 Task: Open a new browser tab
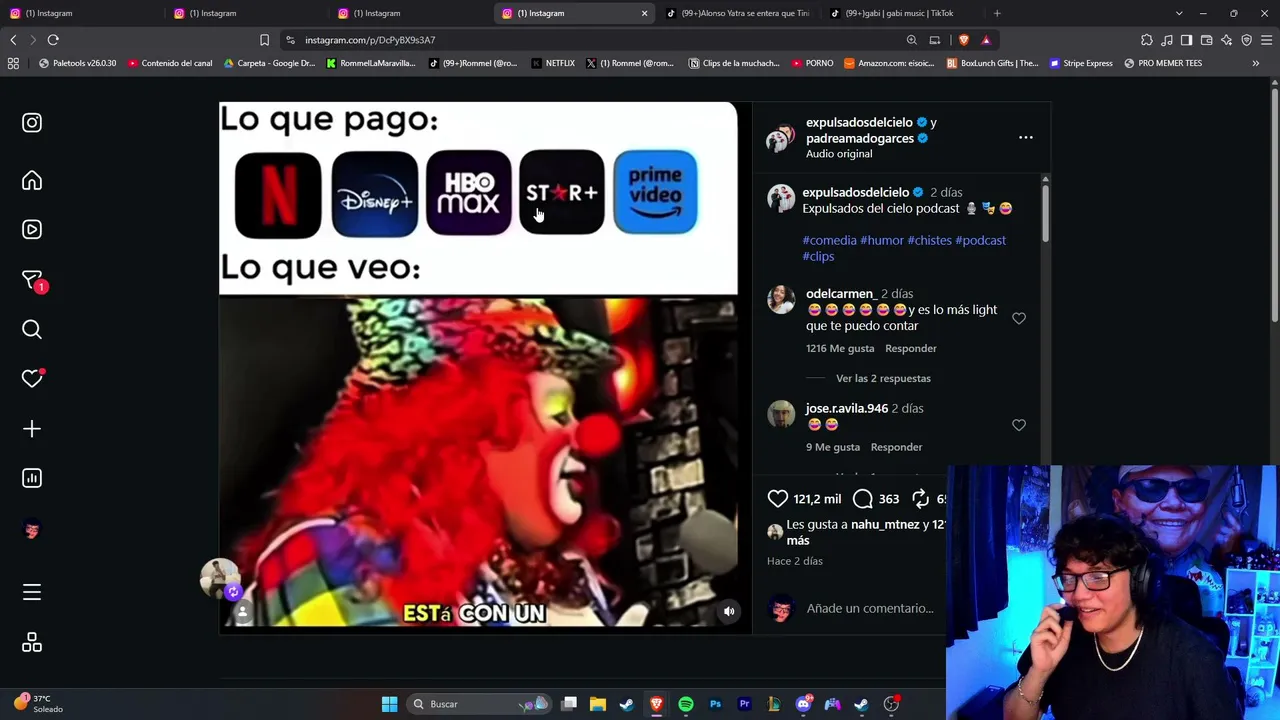coord(997,13)
